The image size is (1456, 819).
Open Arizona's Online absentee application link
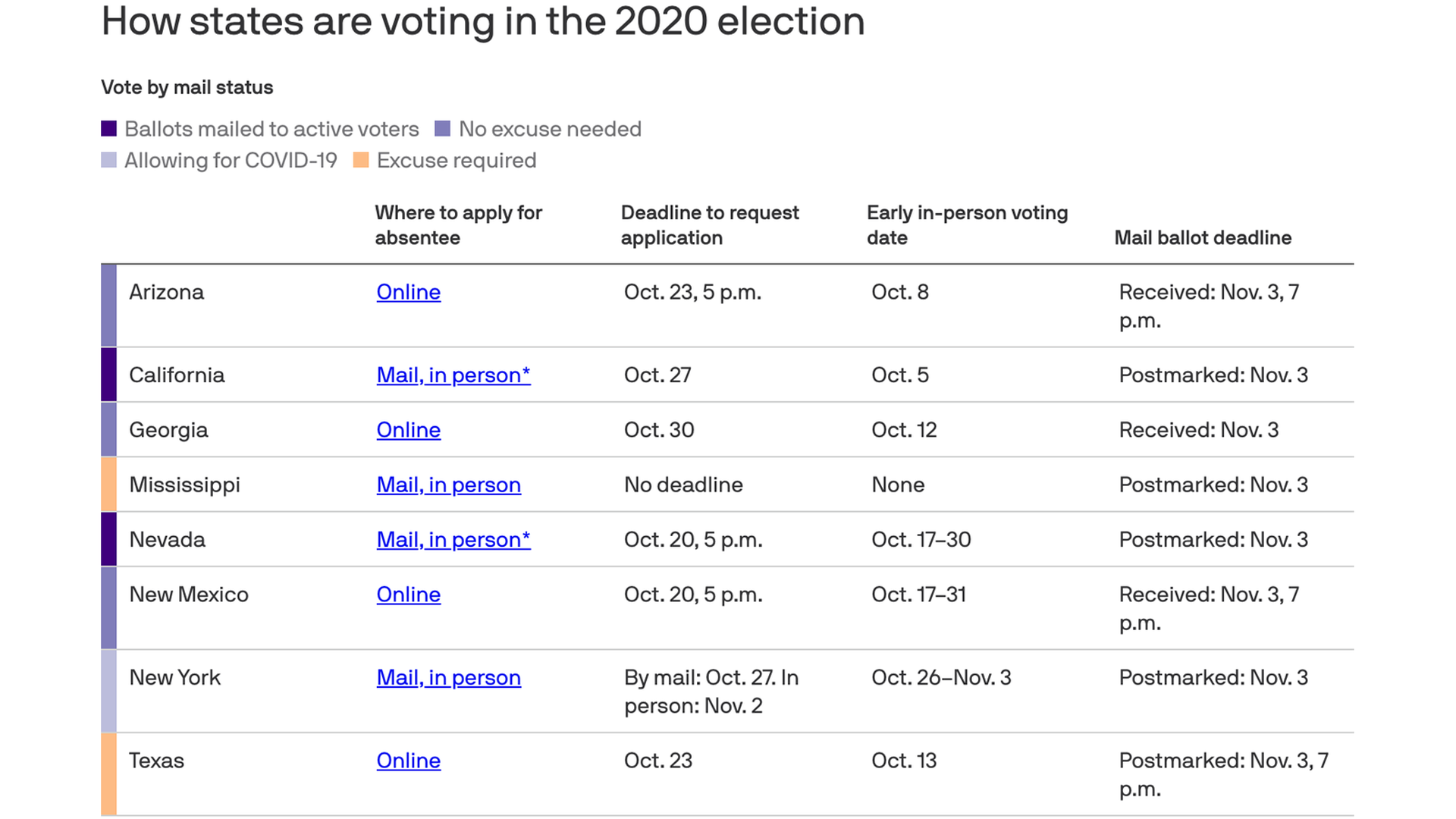(x=408, y=292)
